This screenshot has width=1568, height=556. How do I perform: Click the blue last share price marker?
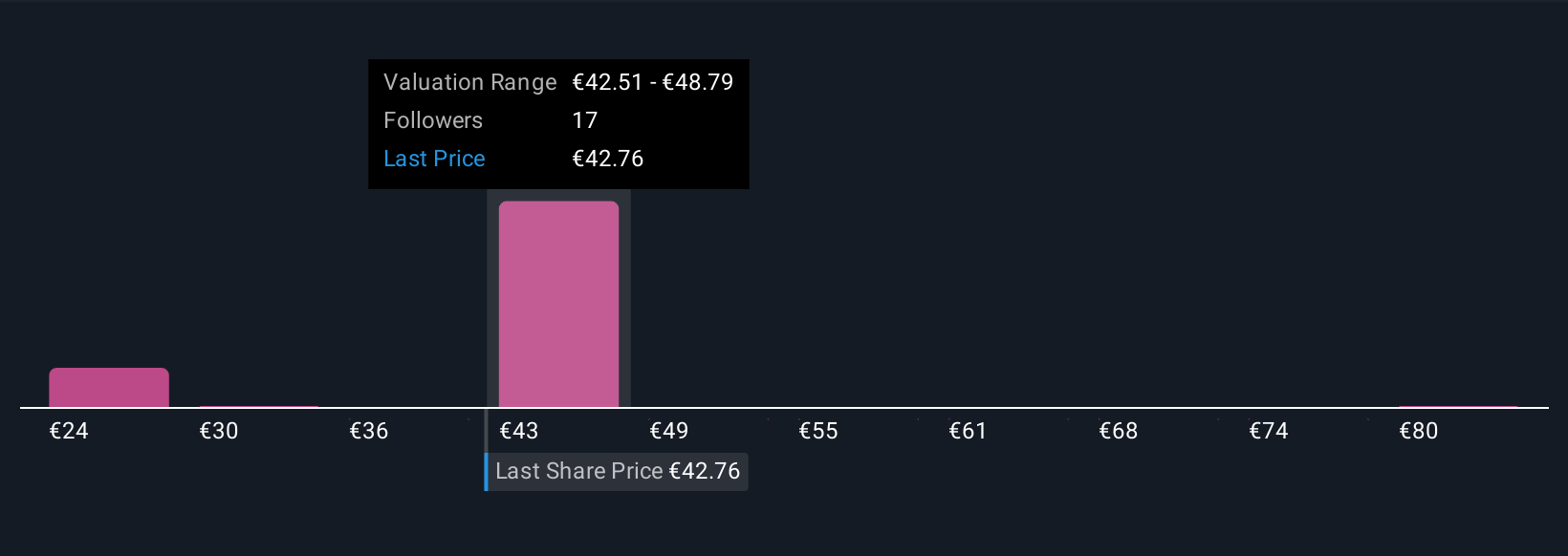[x=486, y=471]
